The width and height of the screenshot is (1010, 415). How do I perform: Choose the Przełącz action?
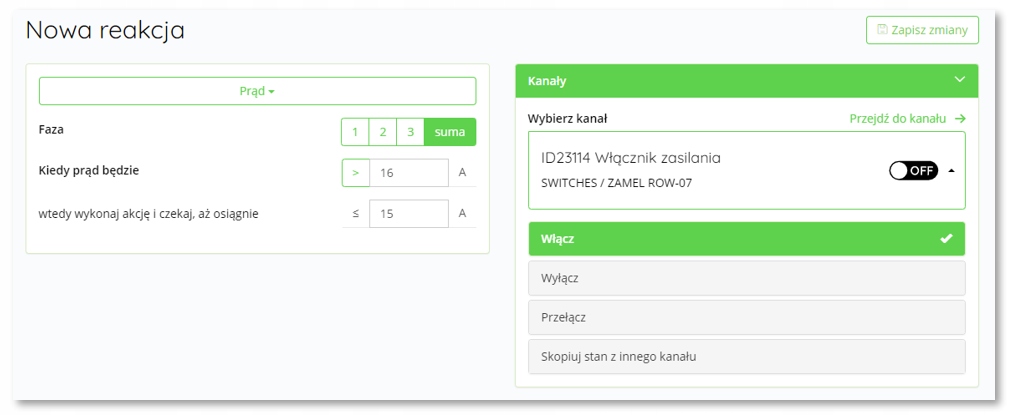click(746, 317)
